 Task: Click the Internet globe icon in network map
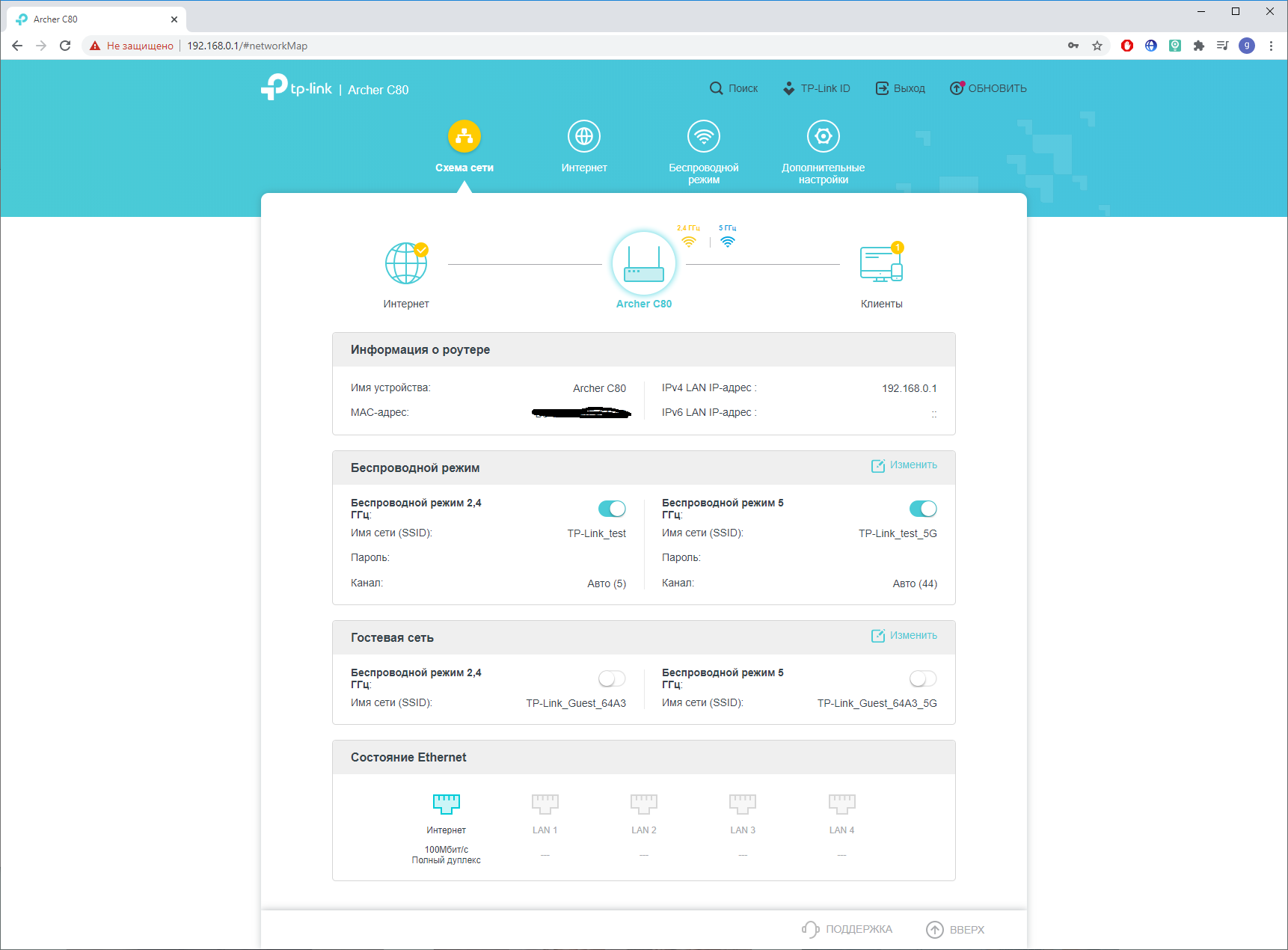coord(406,264)
